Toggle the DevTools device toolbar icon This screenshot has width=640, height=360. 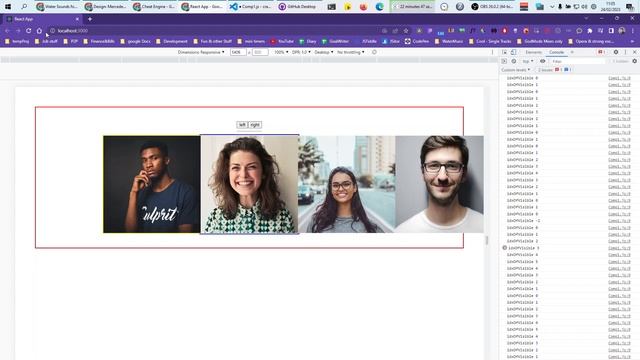(513, 52)
